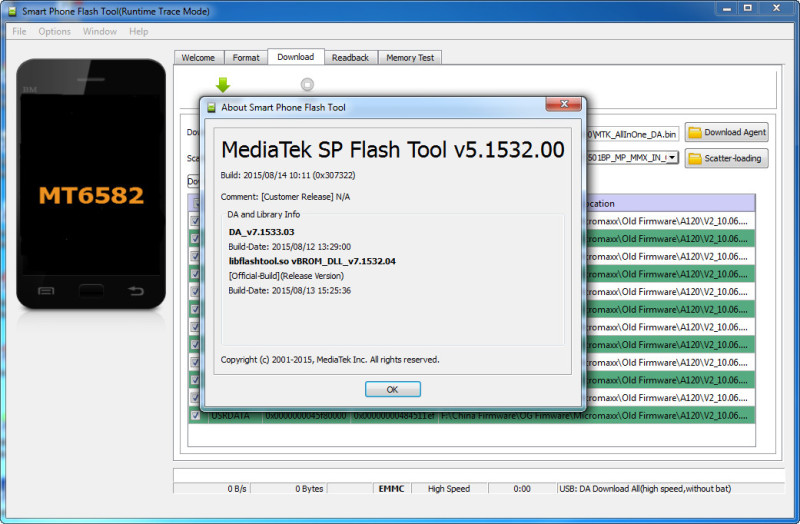Screen dimensions: 800x524
Task: Click the MT6582 chip label on phone image
Action: tap(91, 195)
